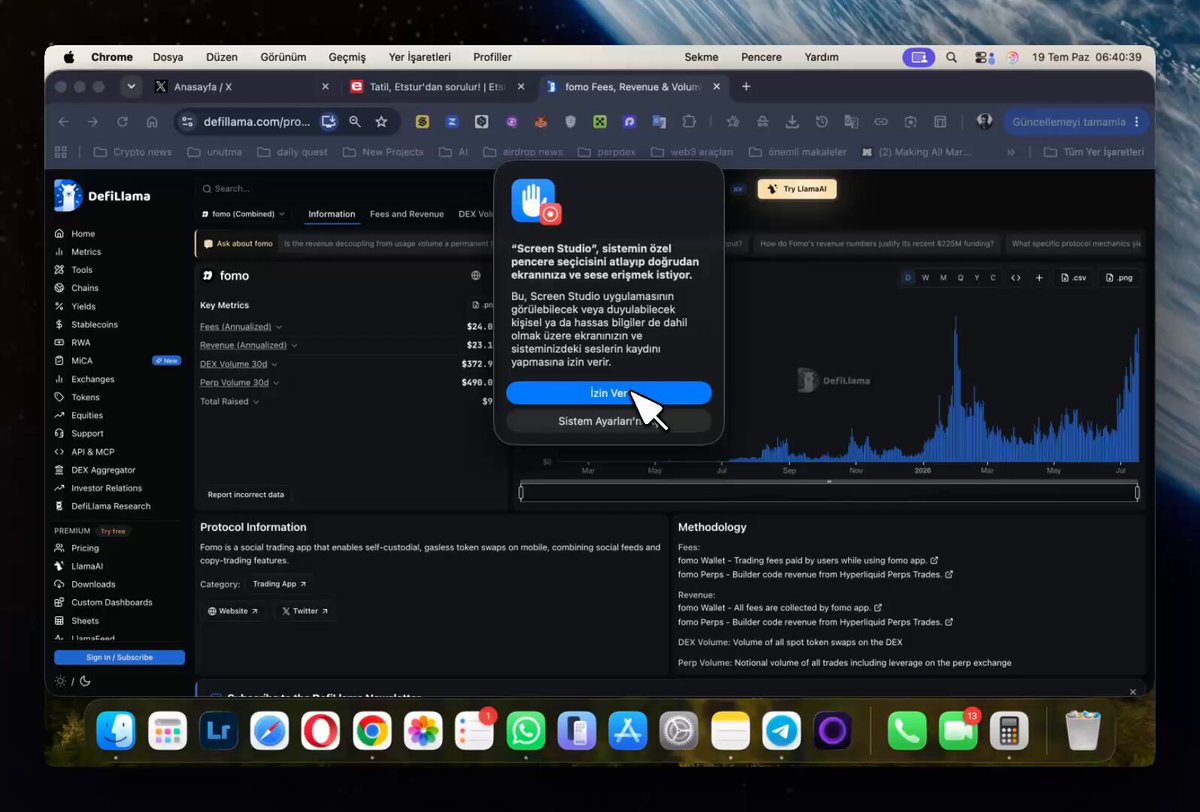
Task: Open DefiLlama Research in the sidebar
Action: pos(110,506)
